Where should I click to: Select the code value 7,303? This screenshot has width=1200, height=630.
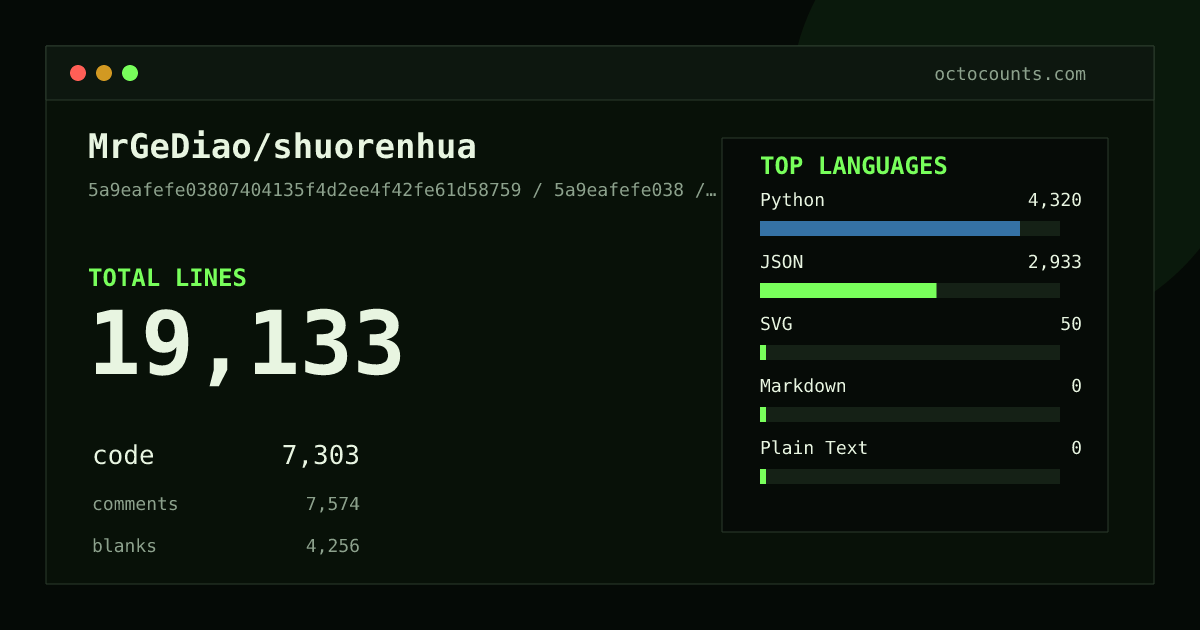tap(320, 456)
